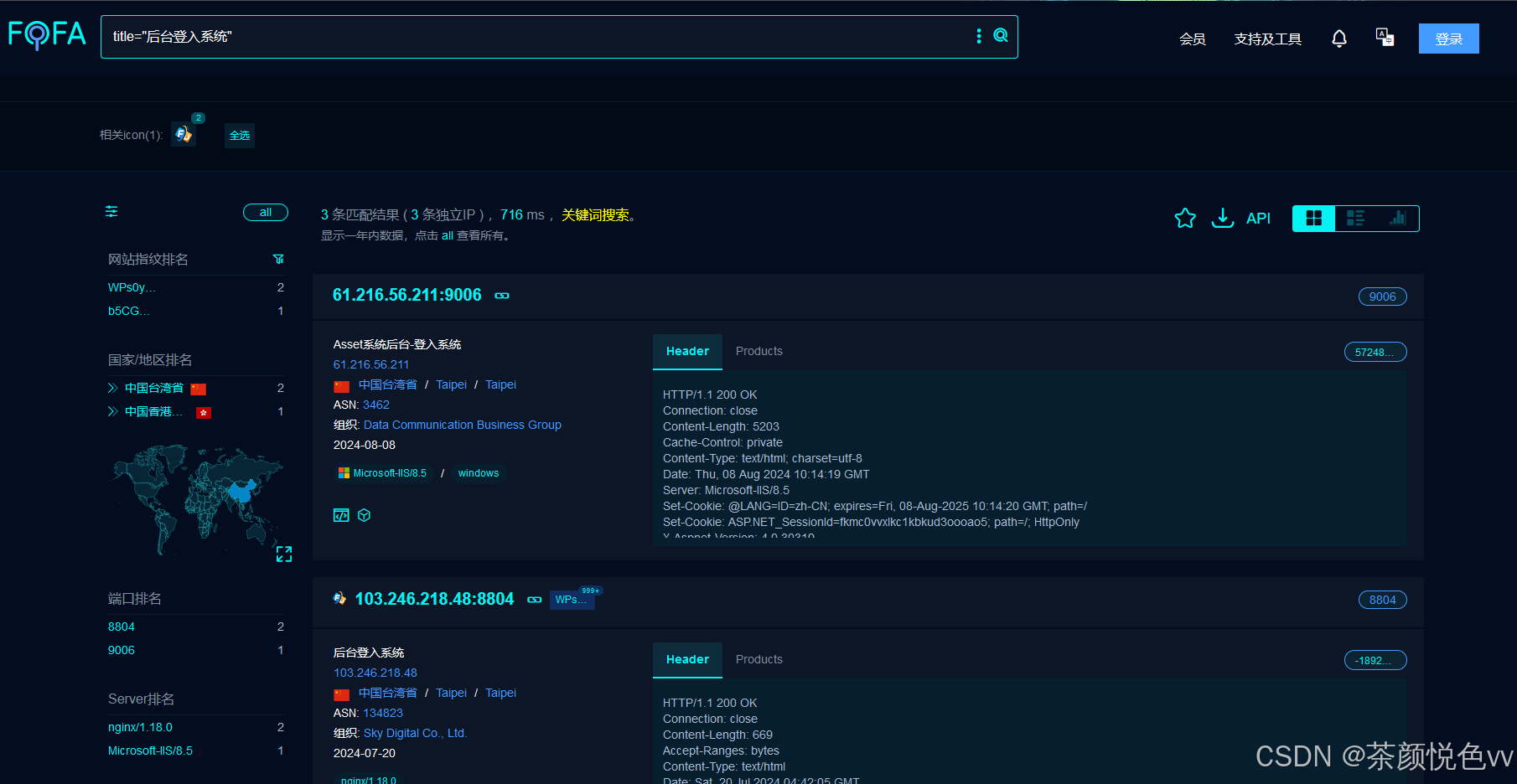Image resolution: width=1517 pixels, height=784 pixels.
Task: Filter by port 9006 in ranking
Action: coord(122,650)
